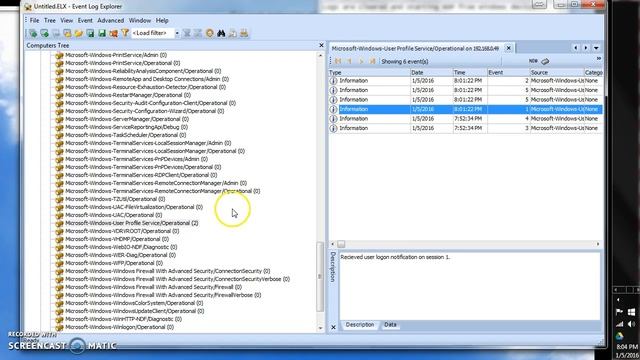Click the event list horizontal scrollbar thumb

pos(341,244)
